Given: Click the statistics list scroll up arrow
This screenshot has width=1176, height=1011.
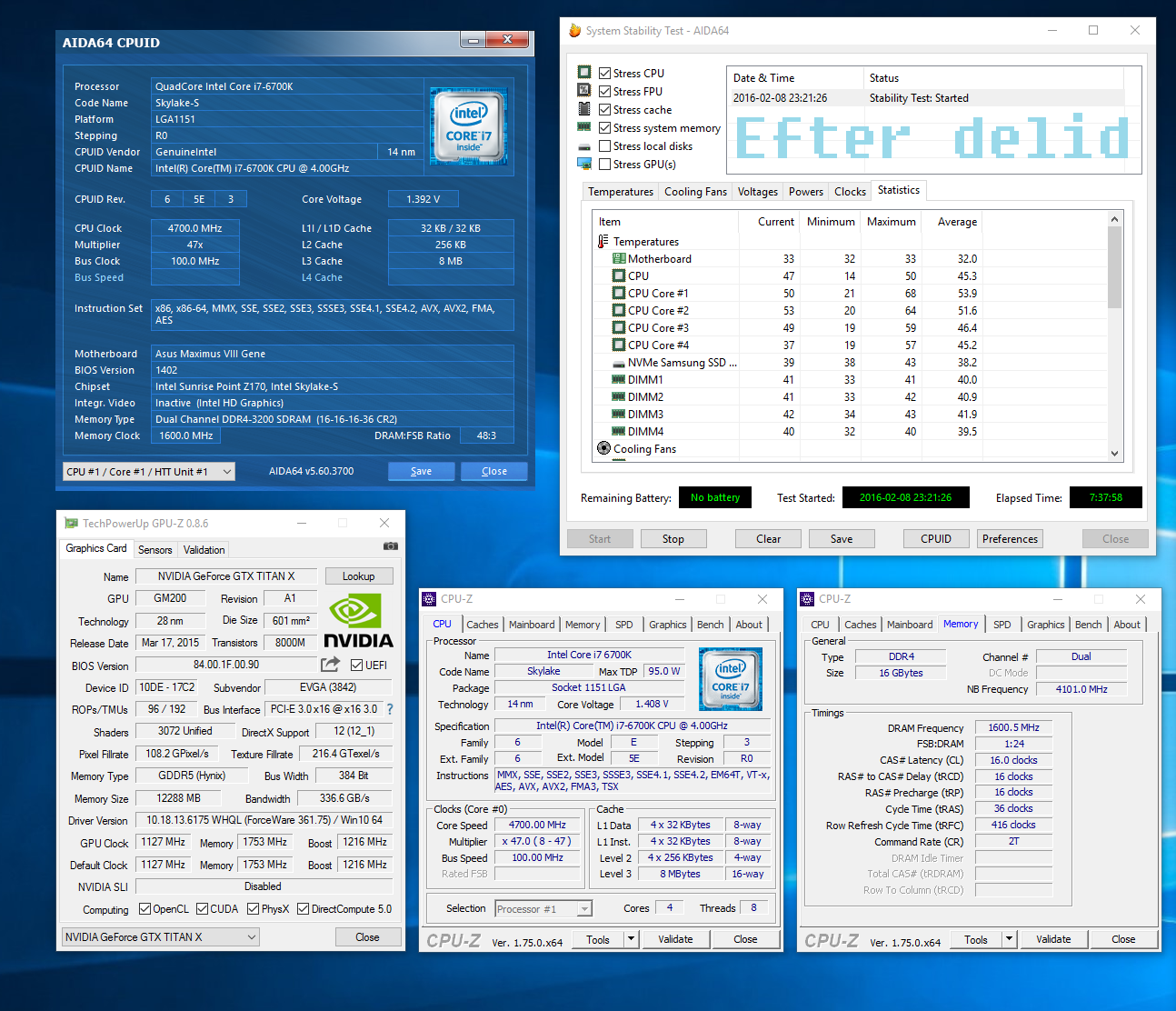Looking at the screenshot, I should (x=1114, y=219).
